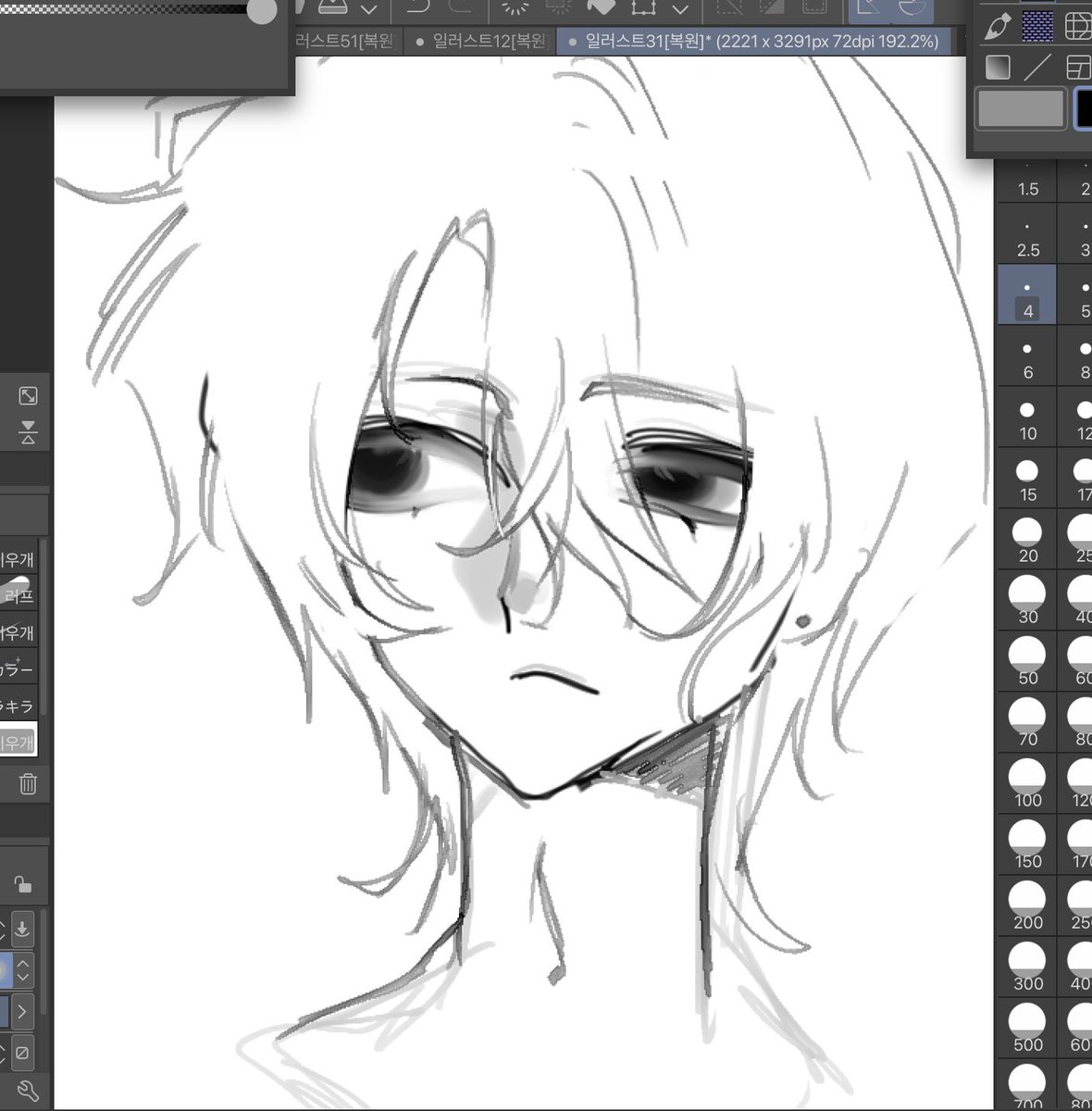
Task: Select brush size 2.5 preset
Action: point(1027,235)
